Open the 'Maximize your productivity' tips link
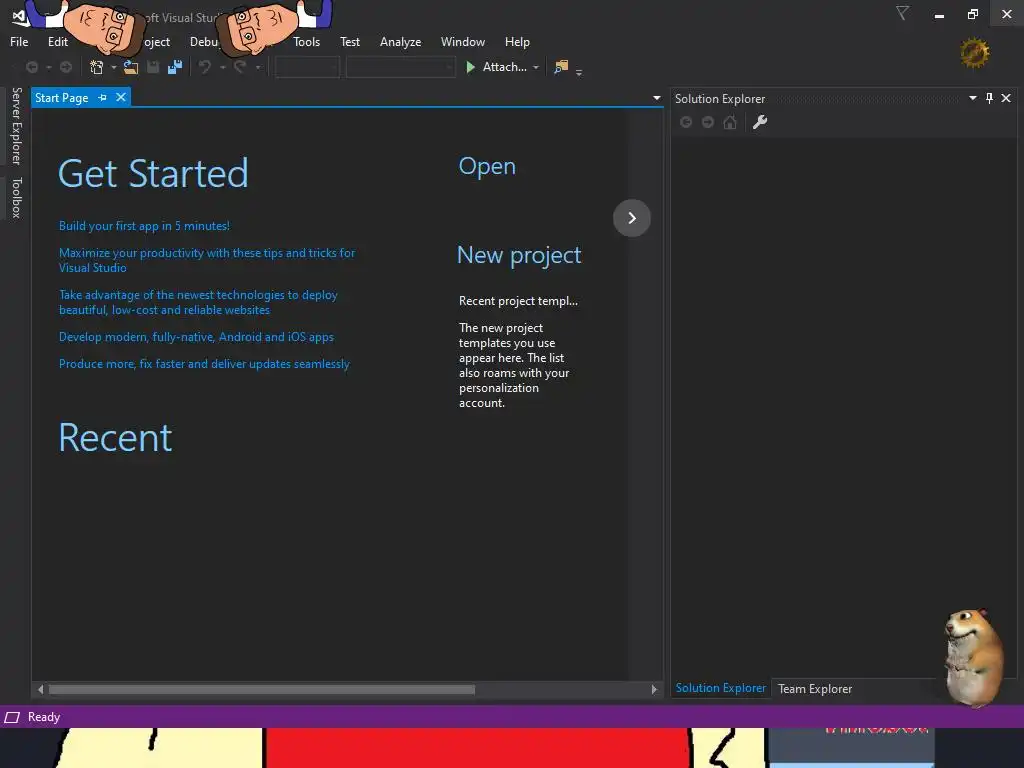1024x768 pixels. [x=207, y=260]
